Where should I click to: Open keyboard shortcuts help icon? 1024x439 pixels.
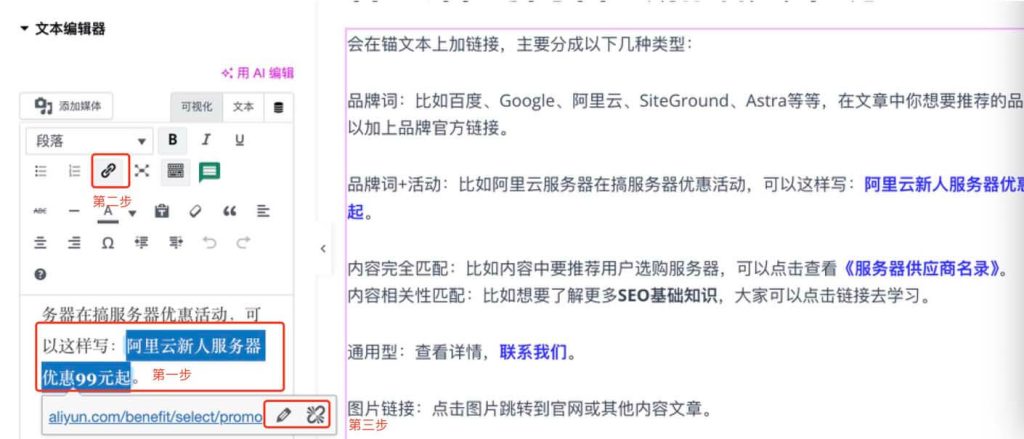(x=40, y=274)
